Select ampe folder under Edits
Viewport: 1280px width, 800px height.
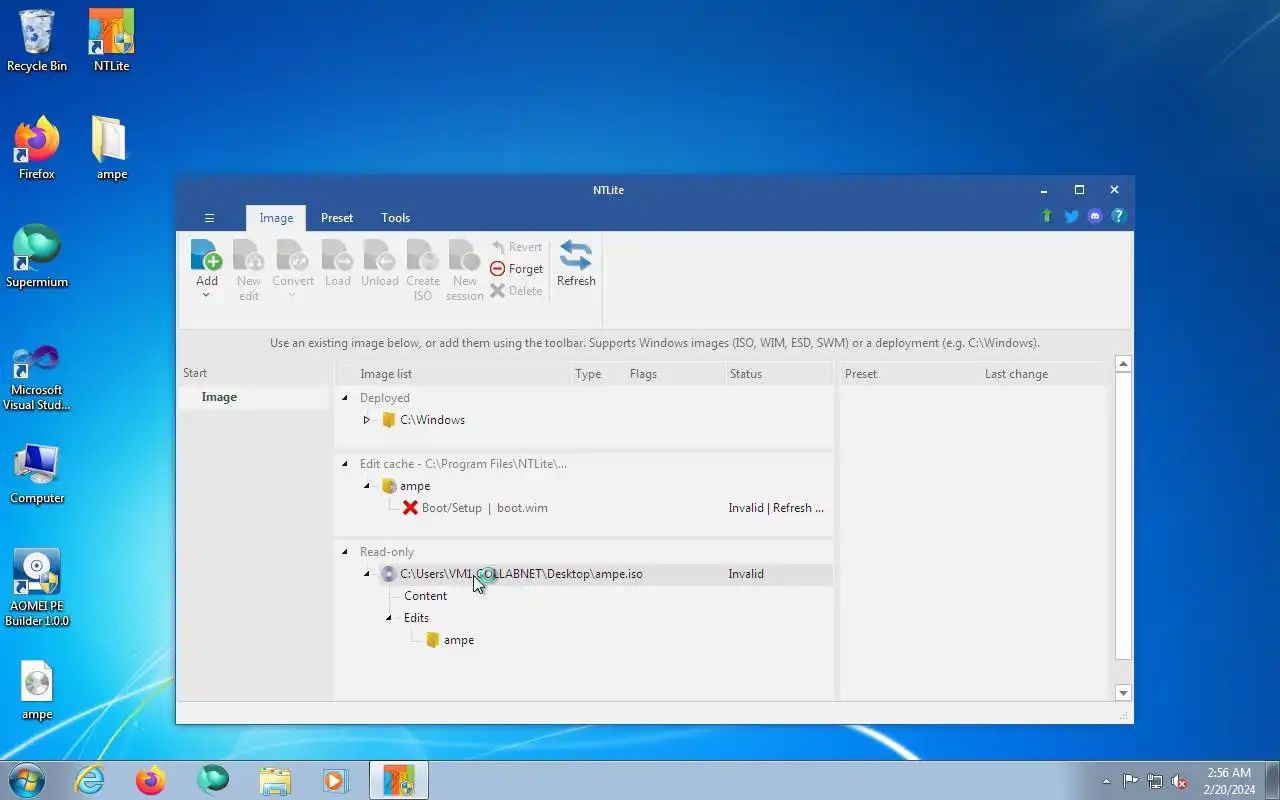(459, 640)
